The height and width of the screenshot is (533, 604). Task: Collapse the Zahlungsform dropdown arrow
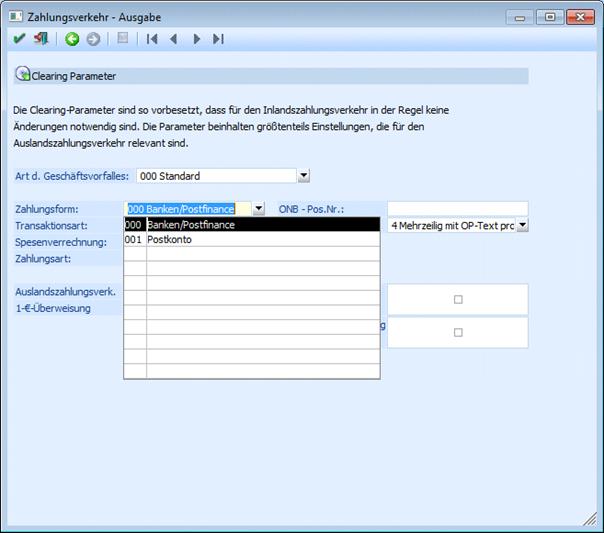(258, 209)
